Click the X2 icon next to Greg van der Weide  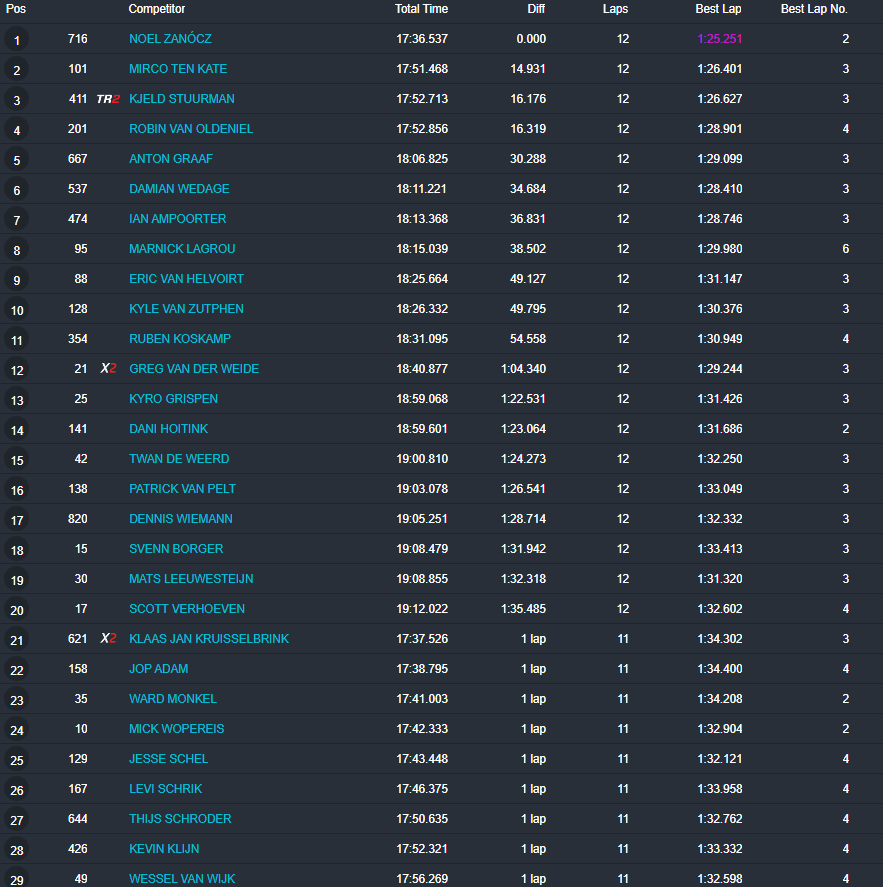pyautogui.click(x=108, y=369)
